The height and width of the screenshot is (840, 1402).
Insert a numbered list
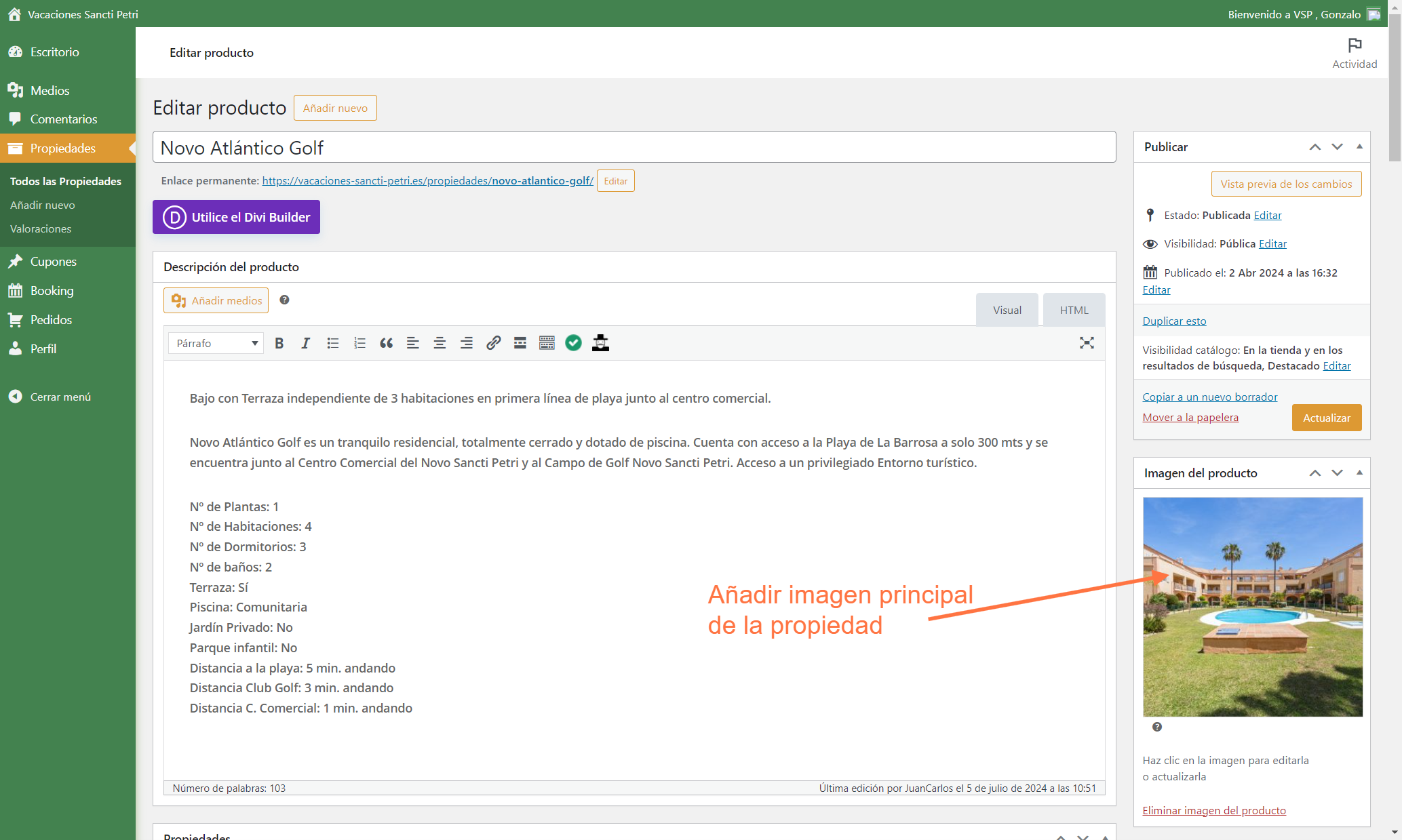click(x=359, y=343)
